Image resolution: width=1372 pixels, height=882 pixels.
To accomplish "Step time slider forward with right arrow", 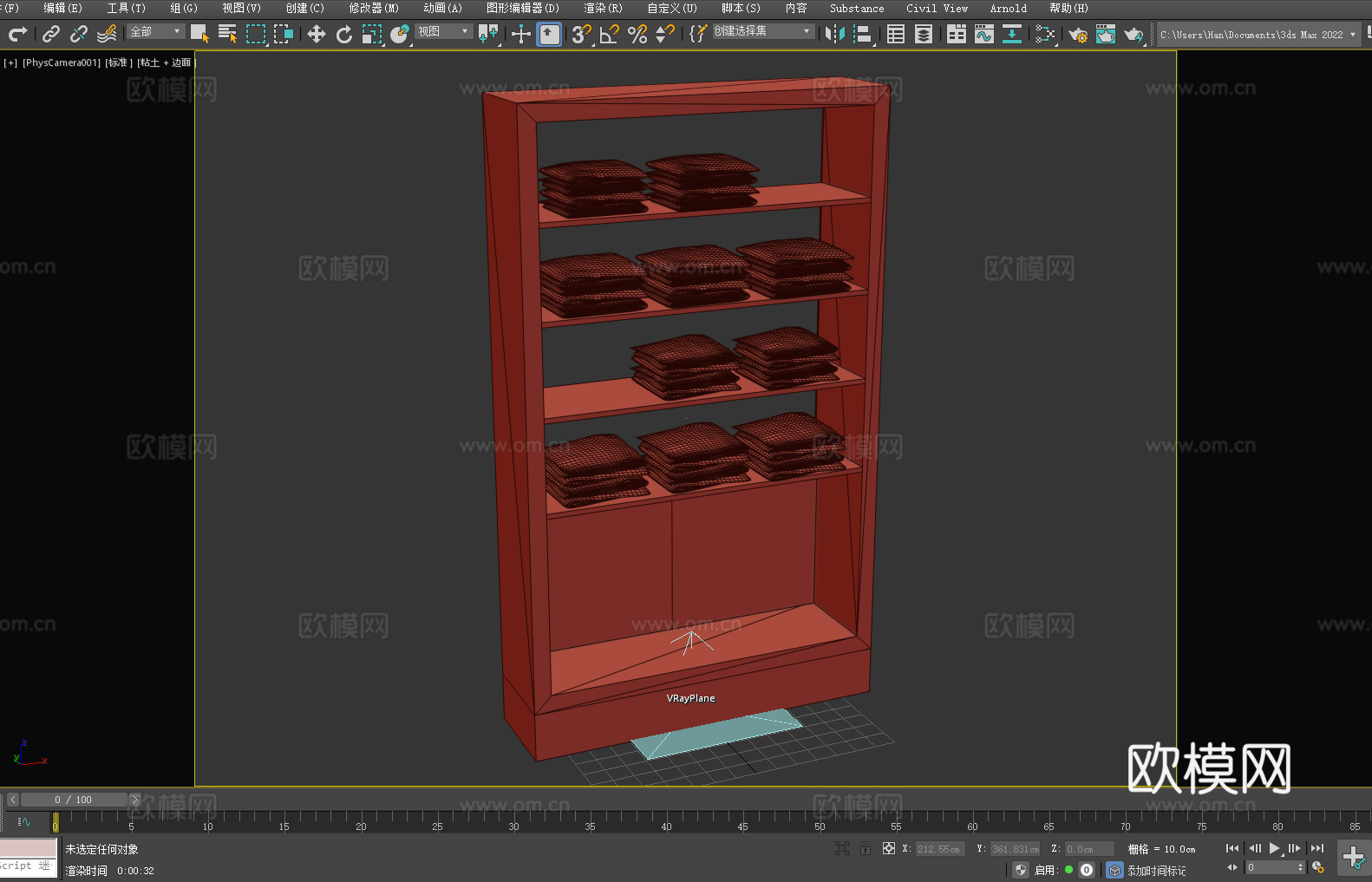I will click(x=134, y=800).
